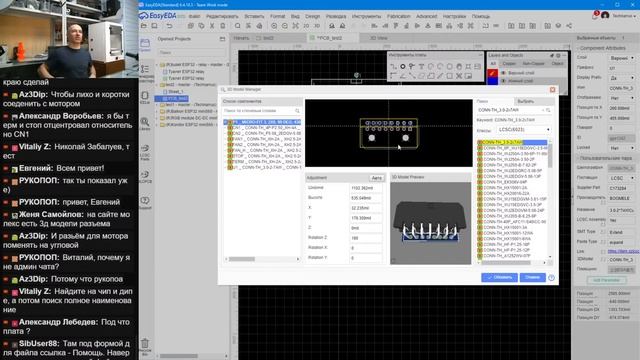The width and height of the screenshot is (640, 360).
Task: Open the Fabrication menu
Action: pyautogui.click(x=398, y=16)
